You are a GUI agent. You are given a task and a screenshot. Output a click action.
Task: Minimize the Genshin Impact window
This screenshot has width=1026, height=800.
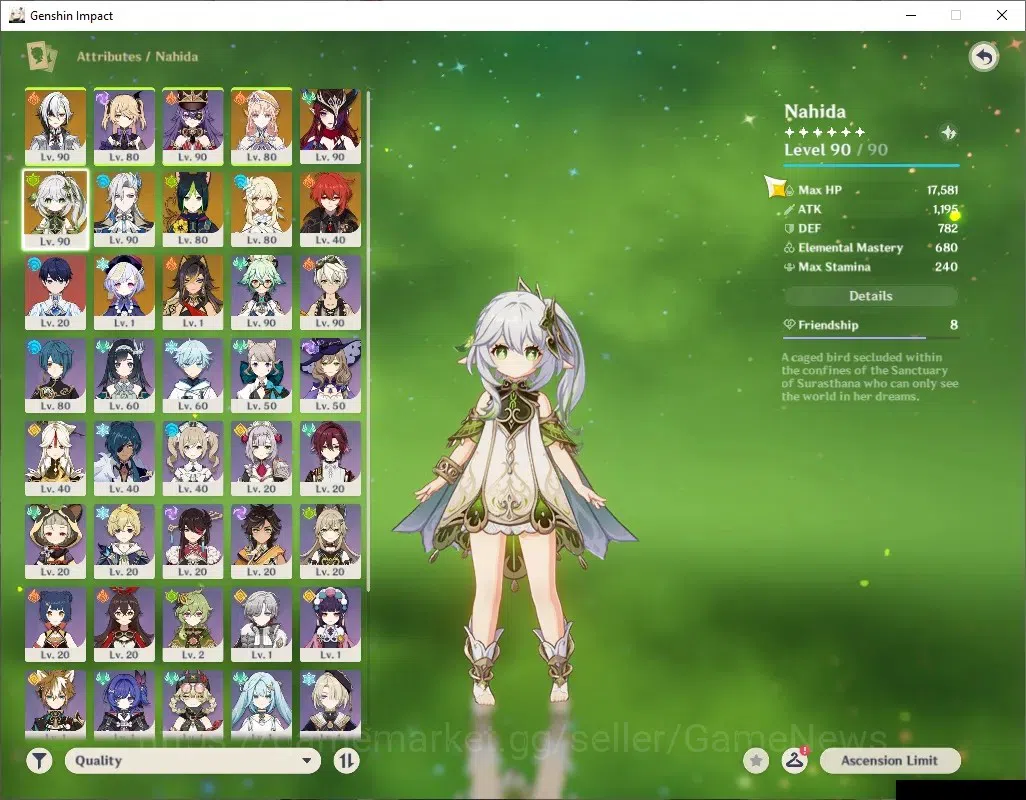point(911,15)
